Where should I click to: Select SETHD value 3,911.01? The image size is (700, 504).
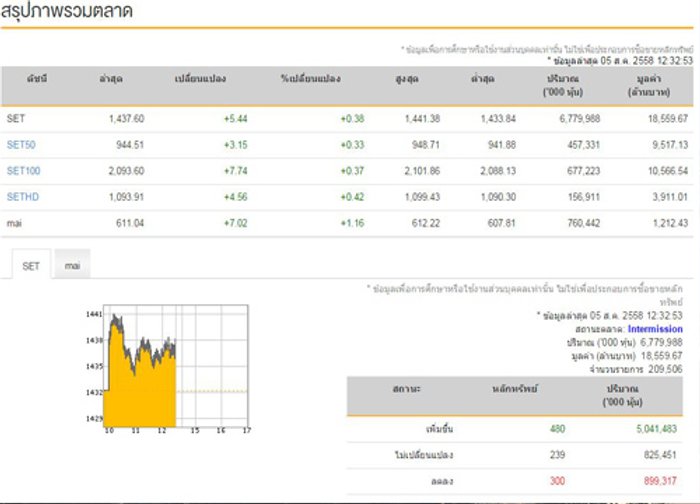pos(670,197)
